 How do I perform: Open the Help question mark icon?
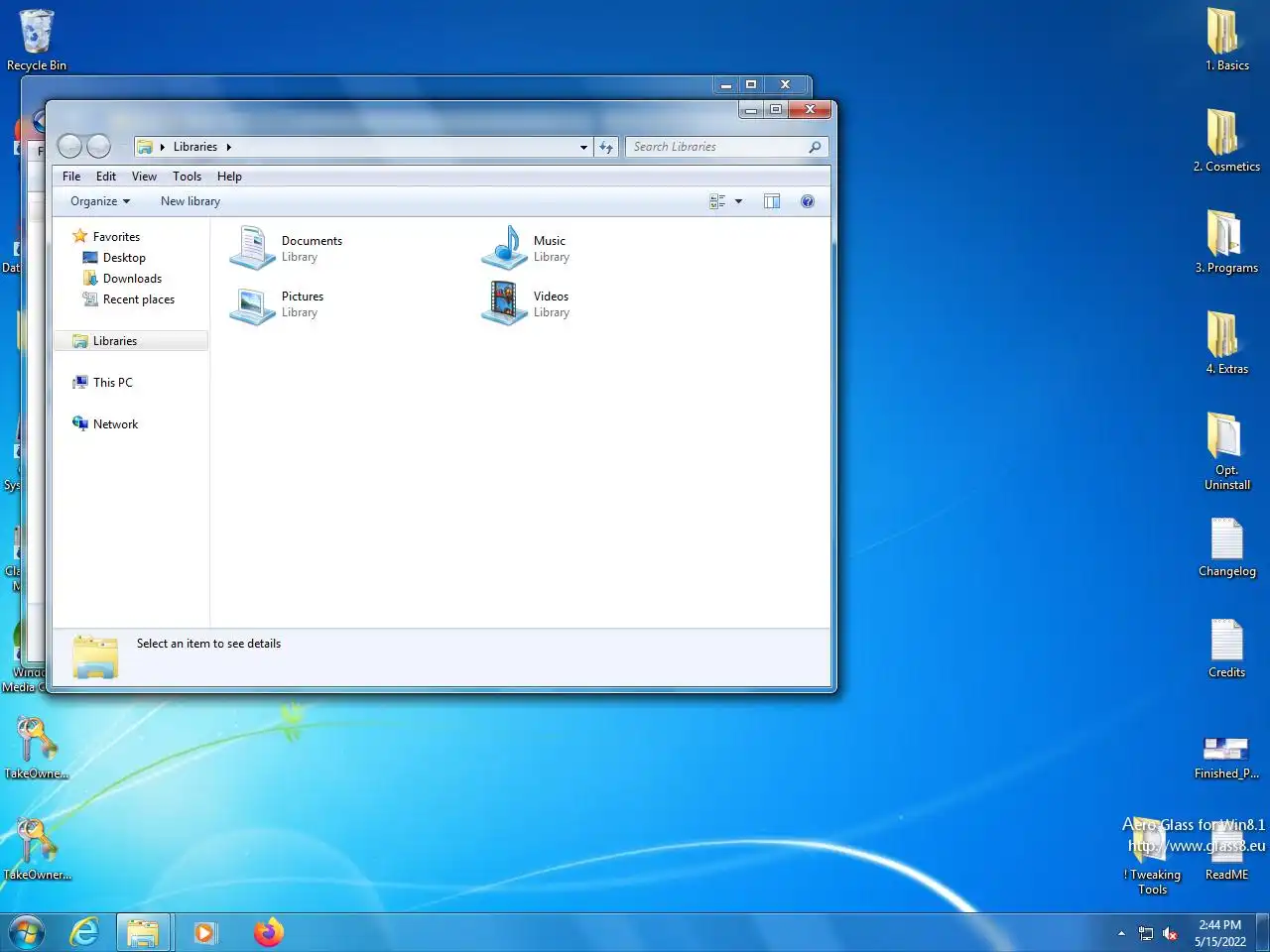click(x=808, y=201)
